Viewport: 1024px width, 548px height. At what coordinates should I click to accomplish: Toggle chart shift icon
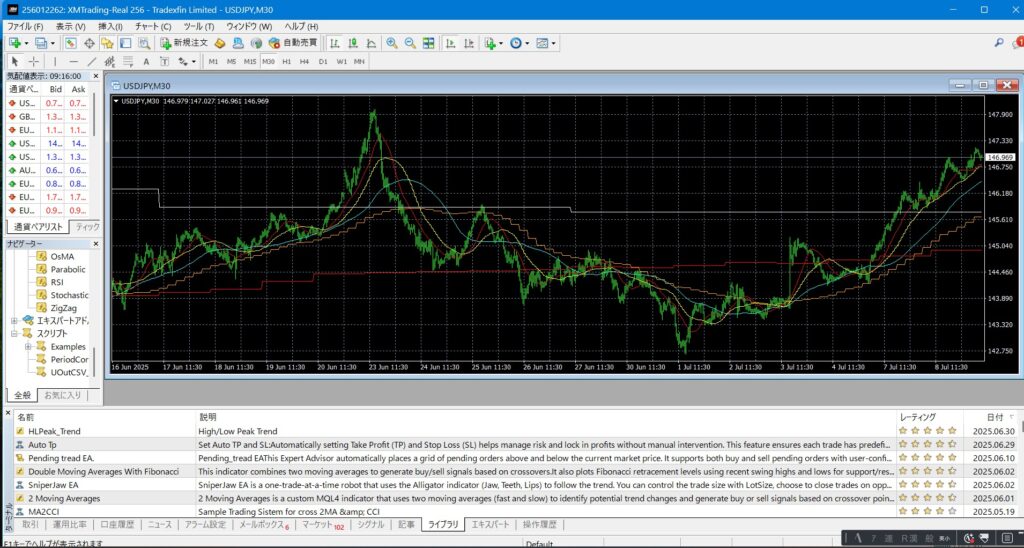(x=469, y=43)
